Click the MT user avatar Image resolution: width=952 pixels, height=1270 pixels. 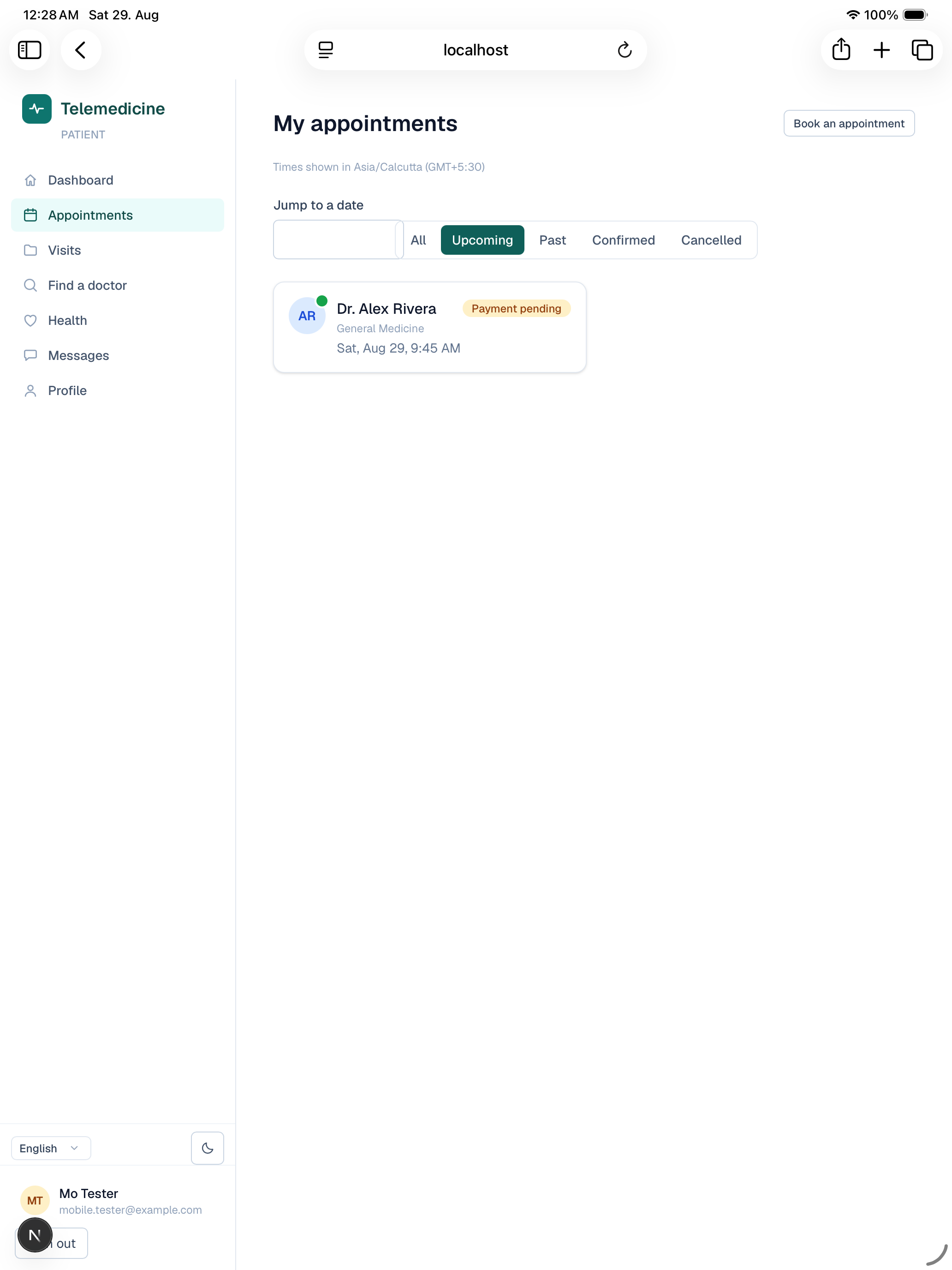pyautogui.click(x=35, y=1200)
